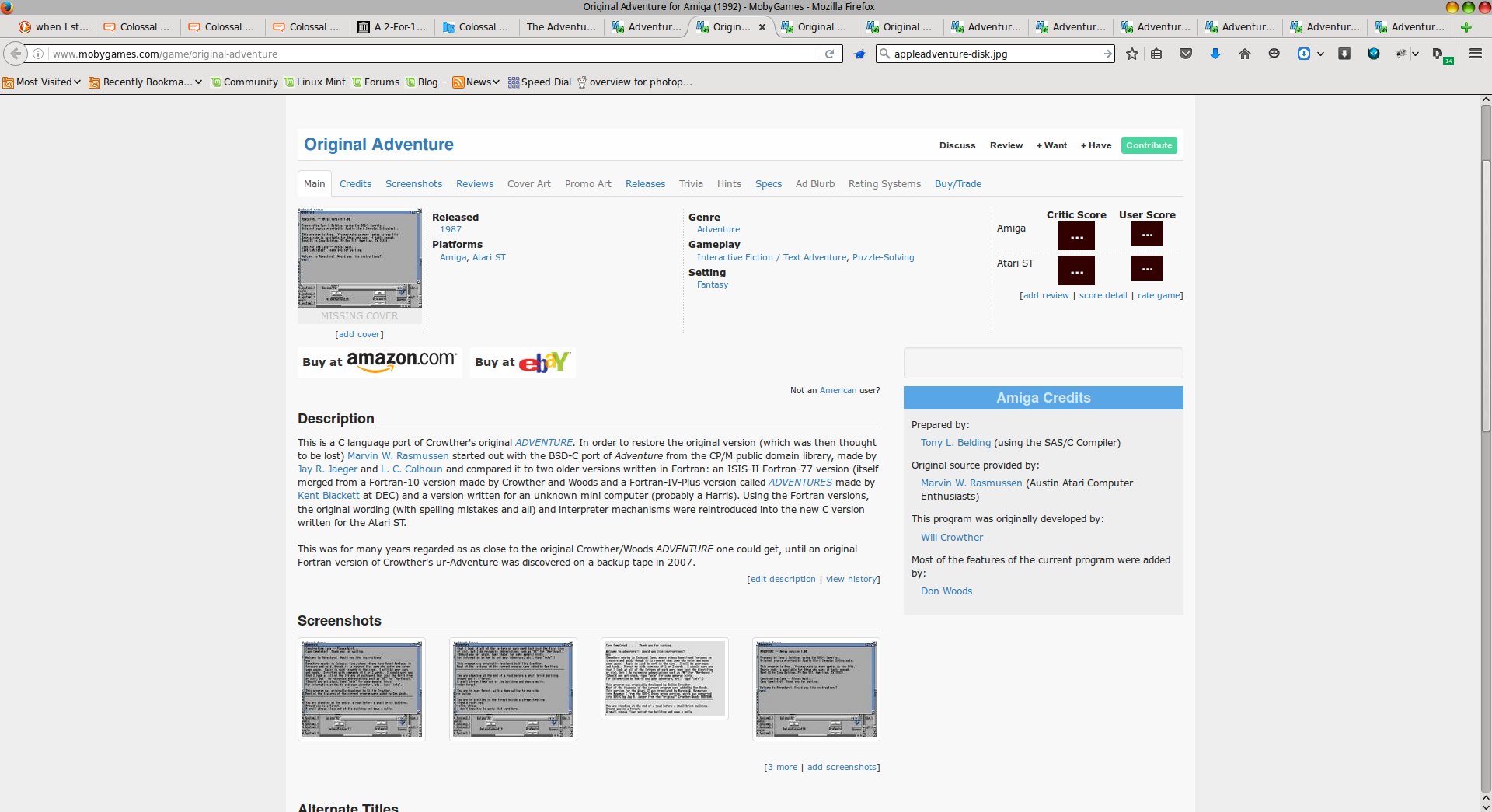Click the browser back arrow button
The image size is (1492, 812).
(x=16, y=54)
